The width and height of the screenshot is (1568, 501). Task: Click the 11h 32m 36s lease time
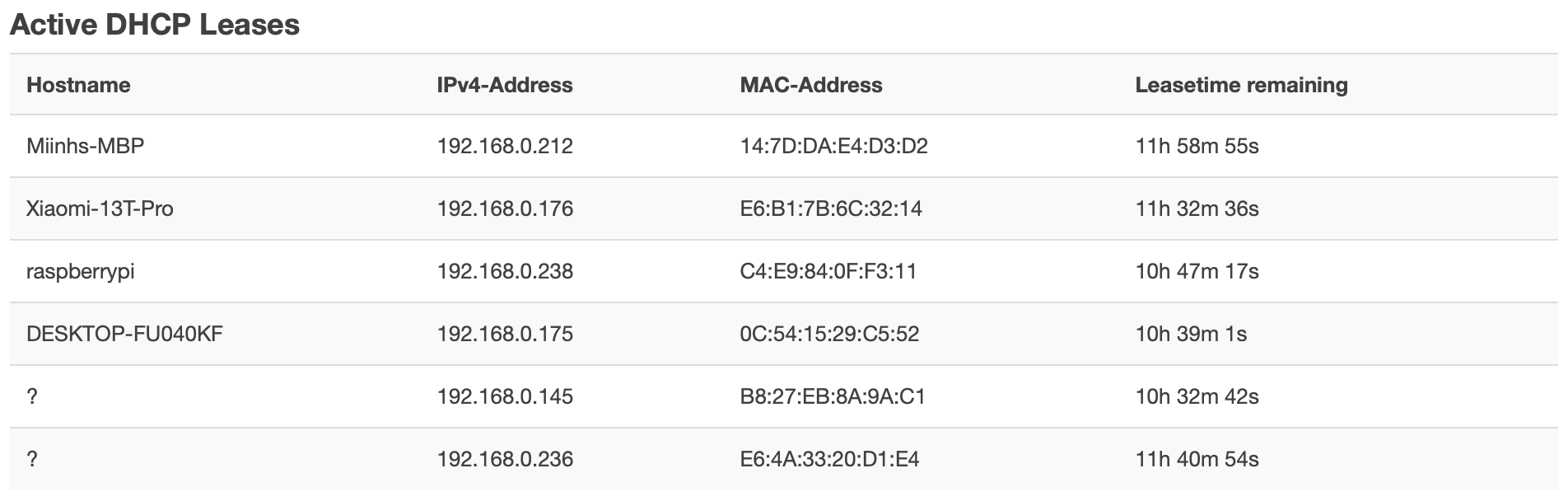(1196, 208)
